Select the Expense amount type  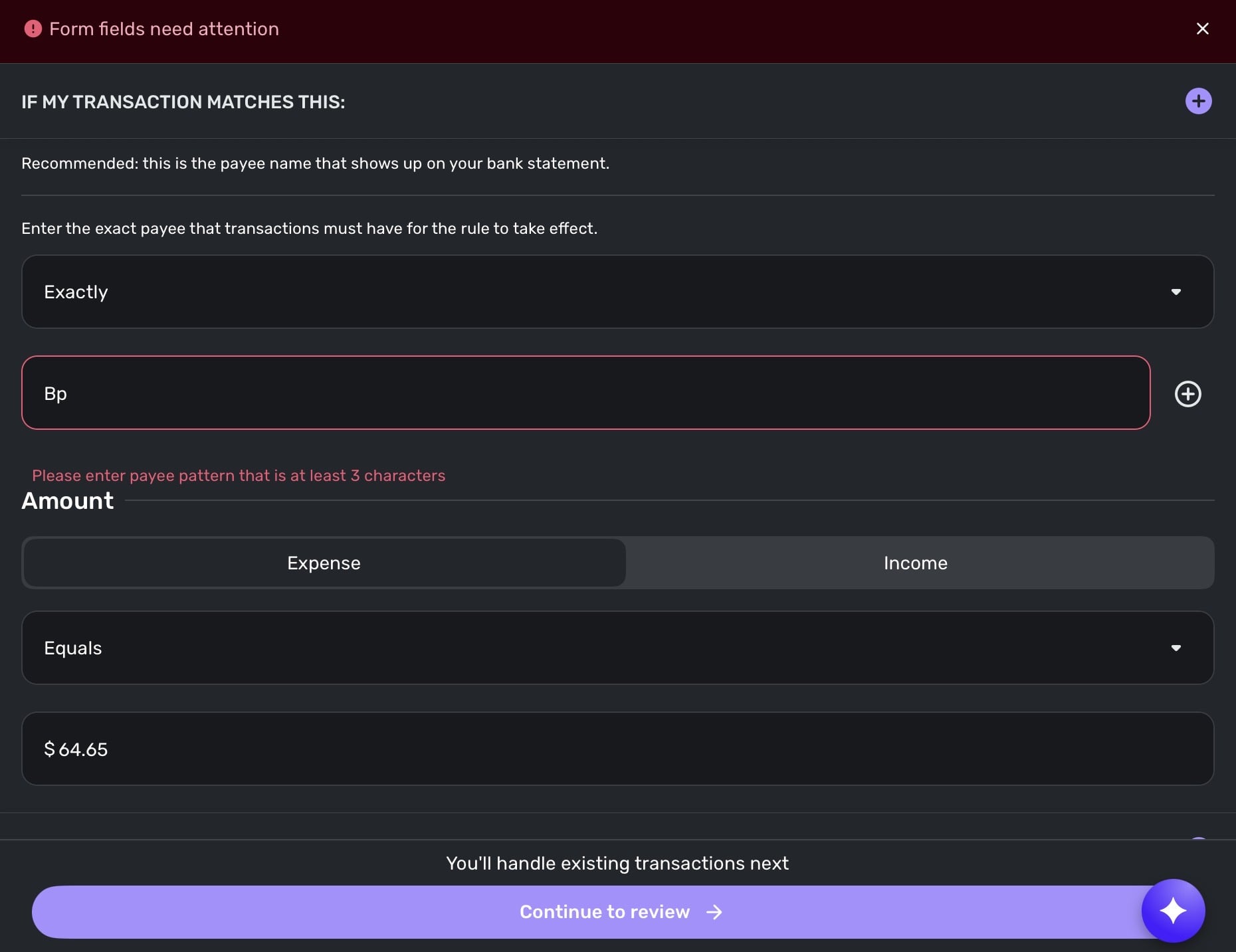tap(324, 563)
